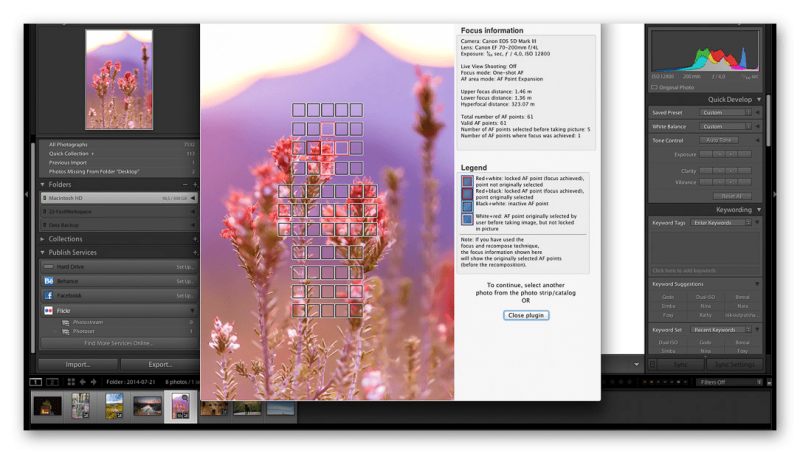Toggle the right panel with the edge arrow
800x454 pixels.
[x=774, y=194]
